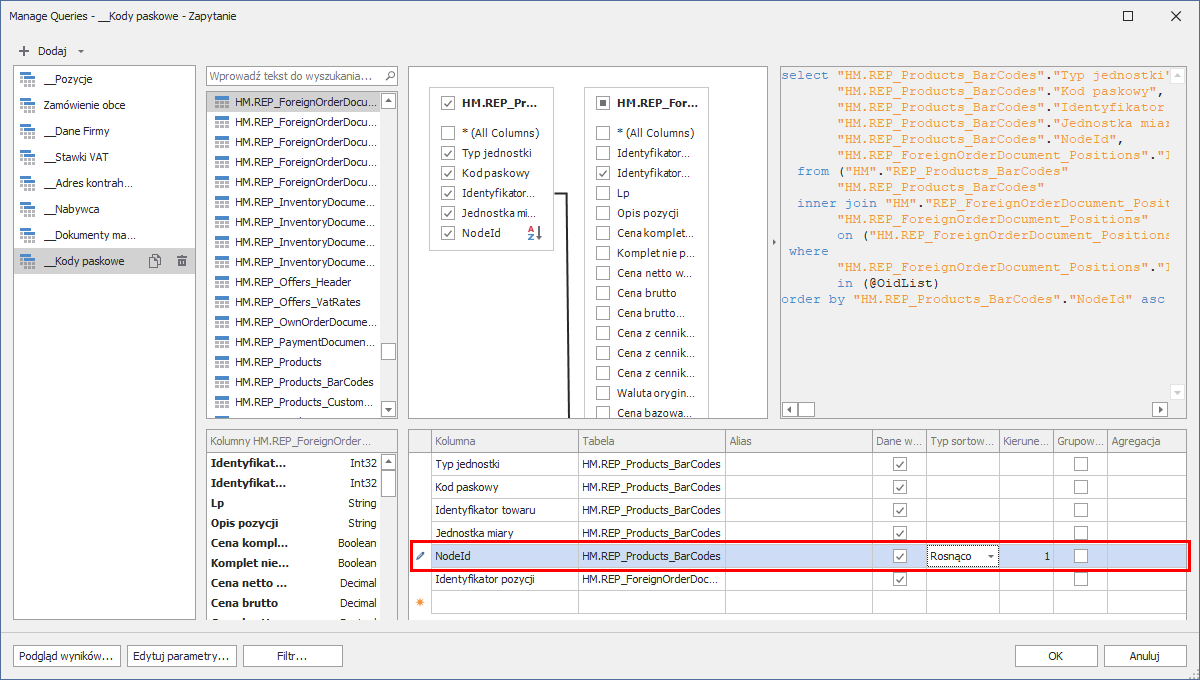Toggle Grupowanie checkbox for NodeId row
Screen dimensions: 1200x680
1080,556
